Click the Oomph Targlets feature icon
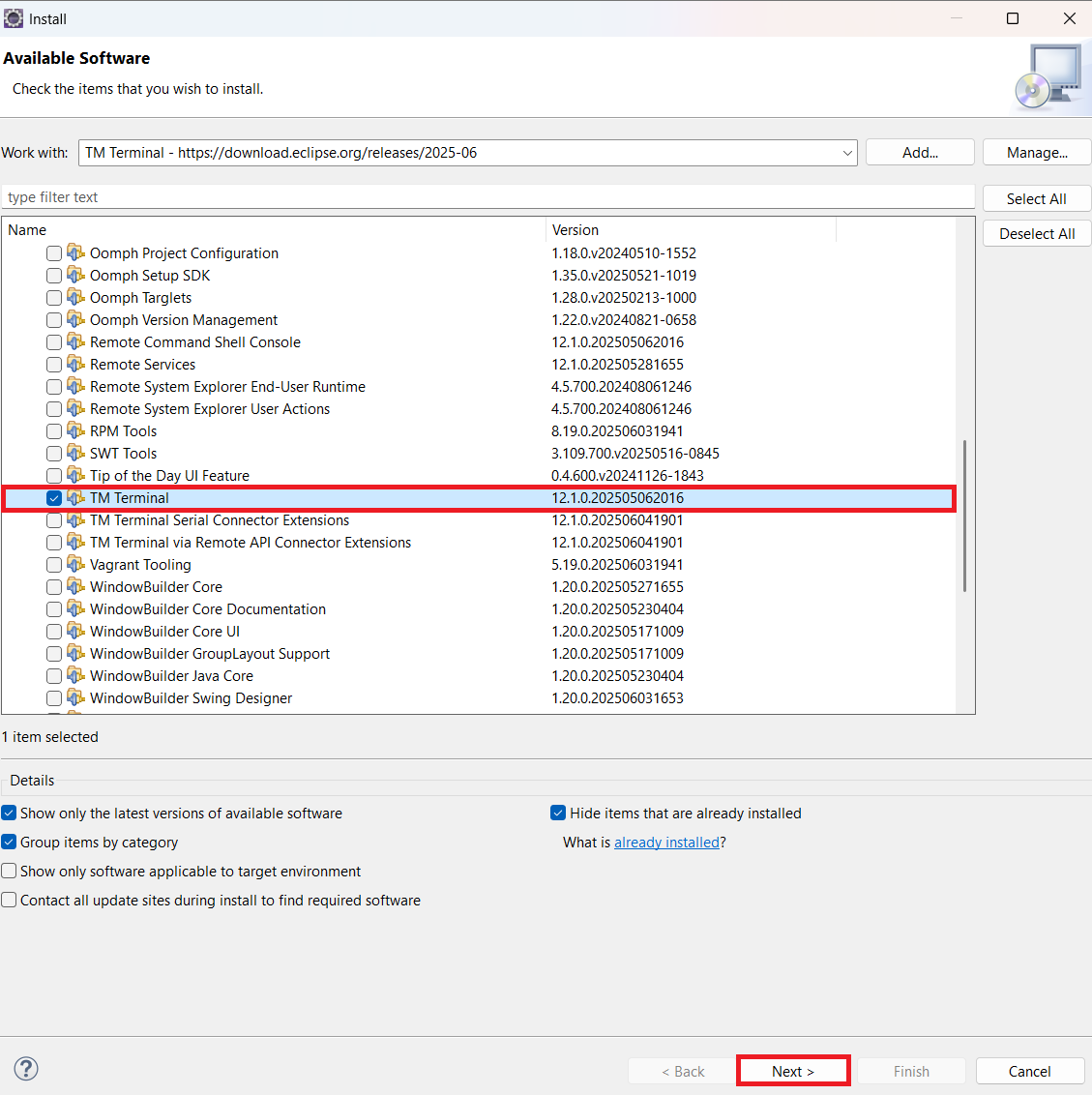Image resolution: width=1092 pixels, height=1095 pixels. 75,298
